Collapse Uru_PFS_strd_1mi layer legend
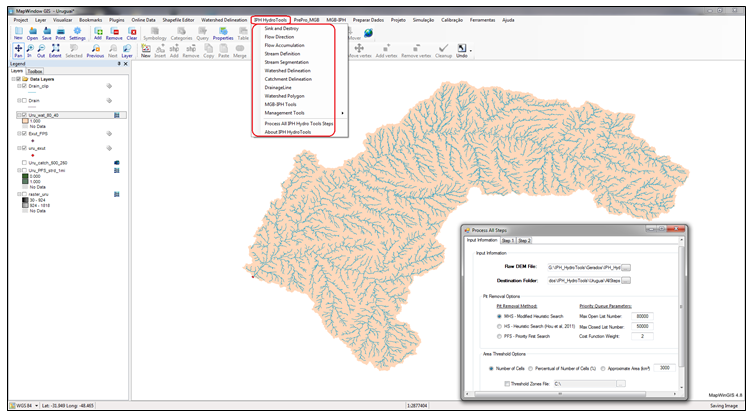 click(19, 170)
